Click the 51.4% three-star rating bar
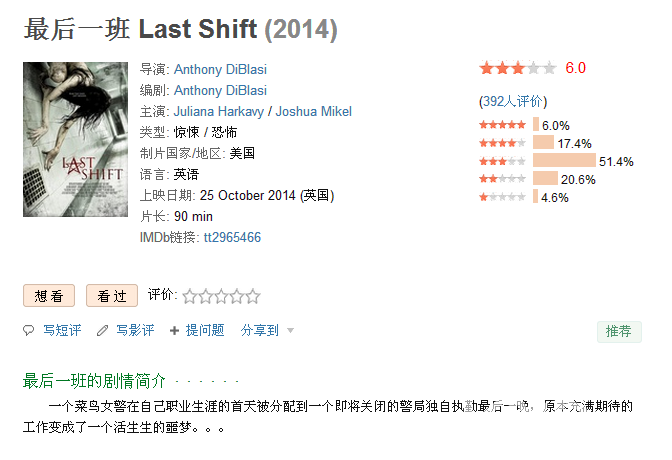This screenshot has width=672, height=460. [x=564, y=161]
